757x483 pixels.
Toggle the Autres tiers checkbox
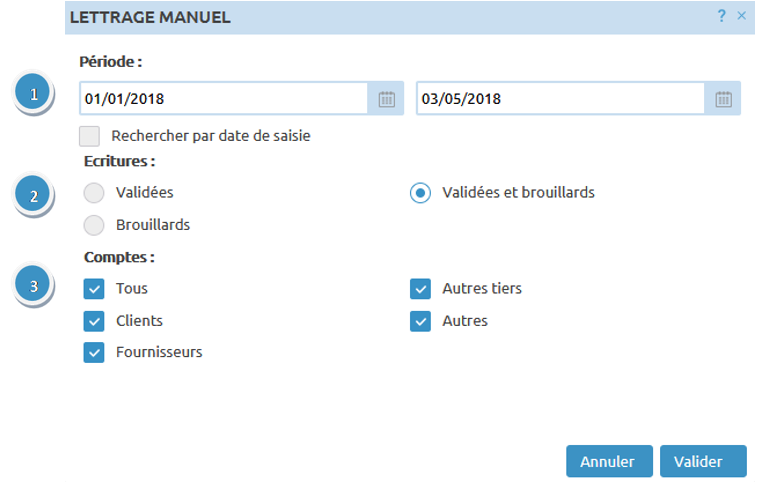click(421, 289)
